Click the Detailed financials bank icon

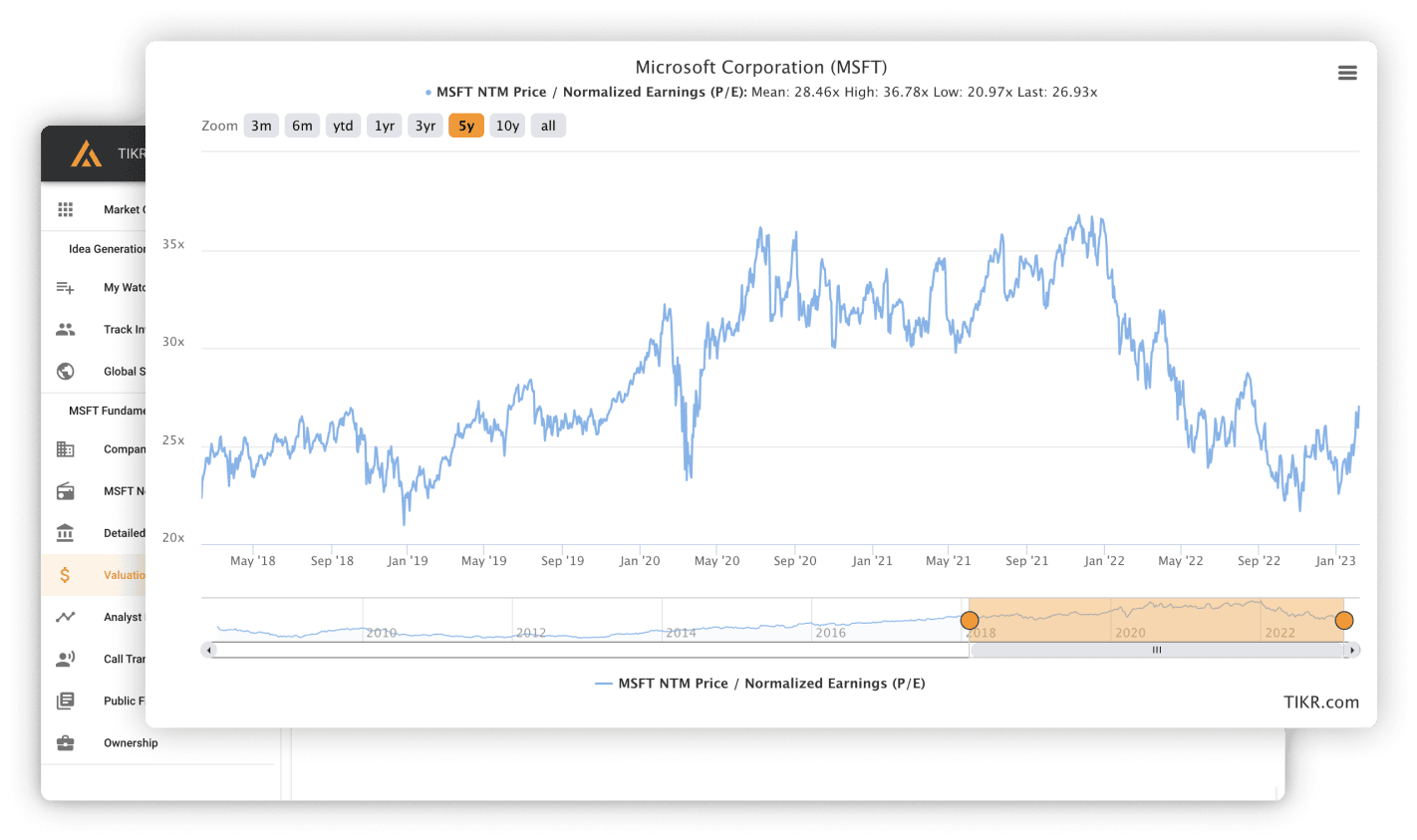[66, 533]
